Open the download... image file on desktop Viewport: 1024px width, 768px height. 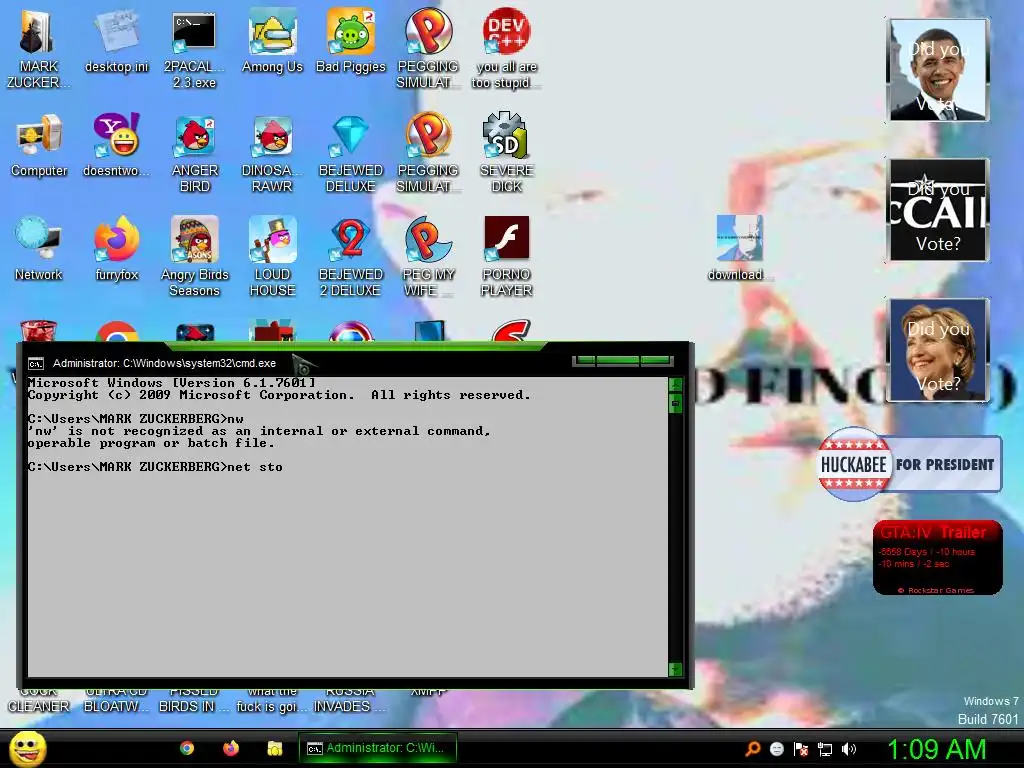739,248
